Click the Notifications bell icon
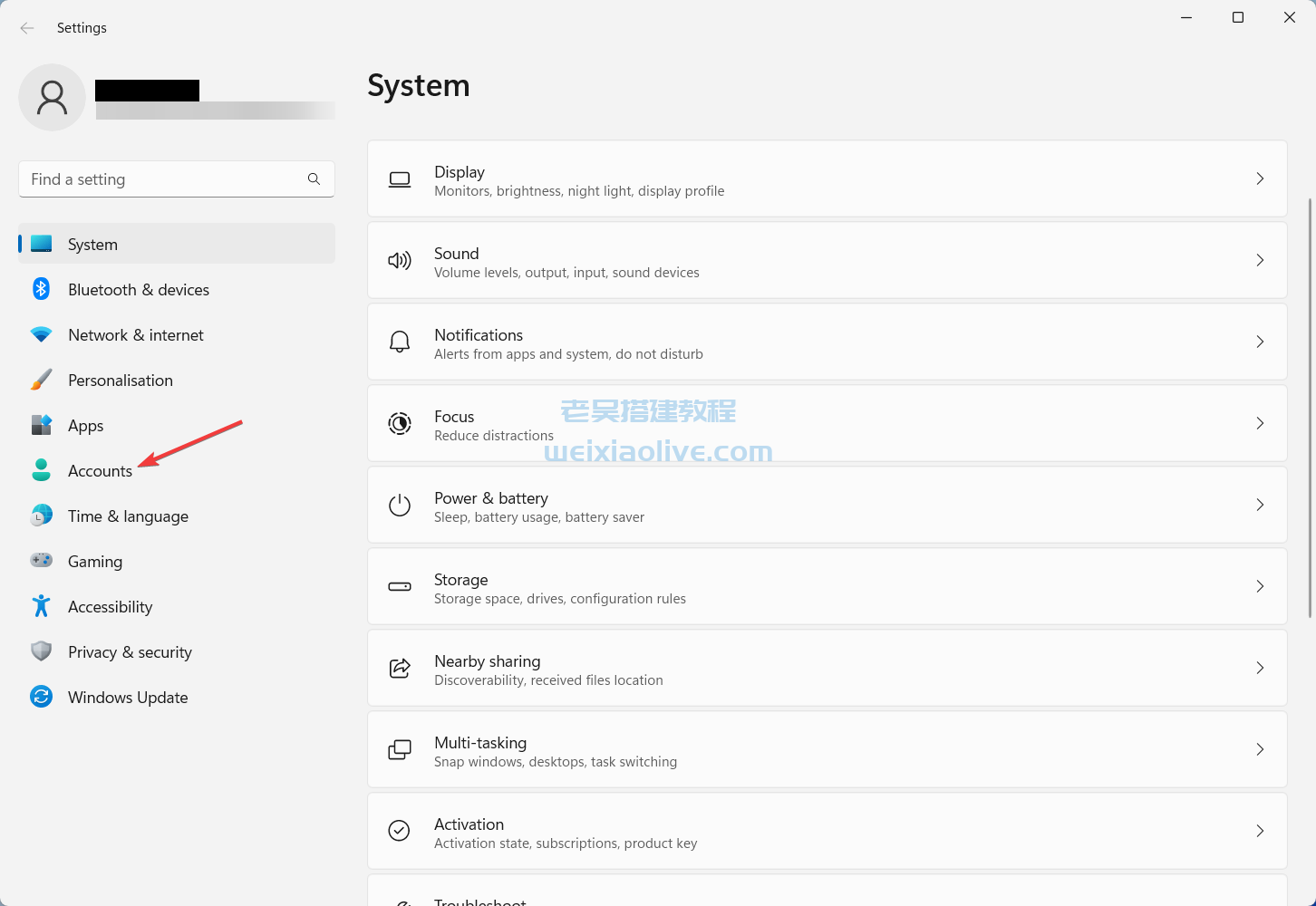The height and width of the screenshot is (906, 1316). [400, 342]
